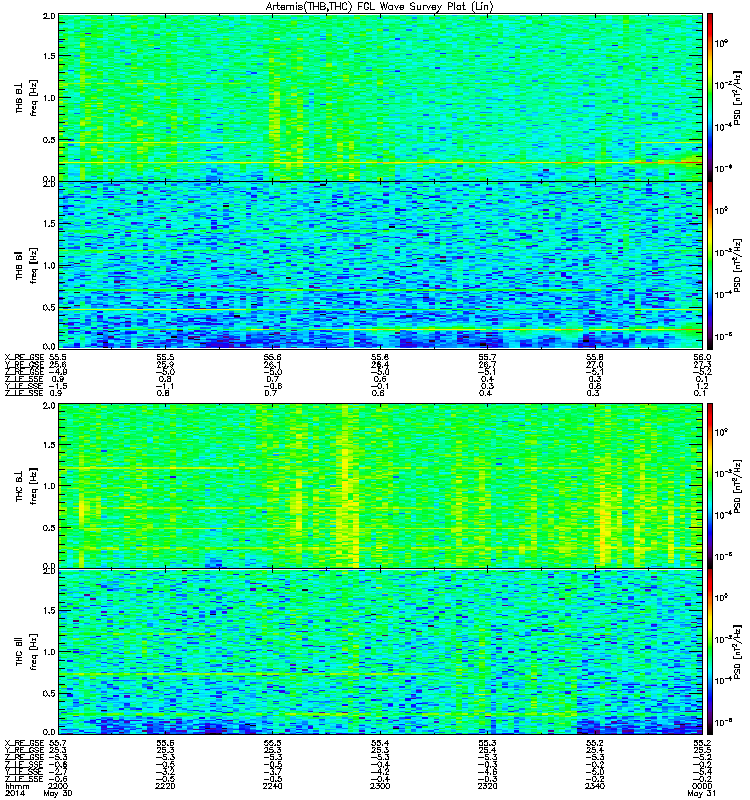The image size is (750, 800).
Task: Click the 'May 31' date label
Action: click(702, 793)
